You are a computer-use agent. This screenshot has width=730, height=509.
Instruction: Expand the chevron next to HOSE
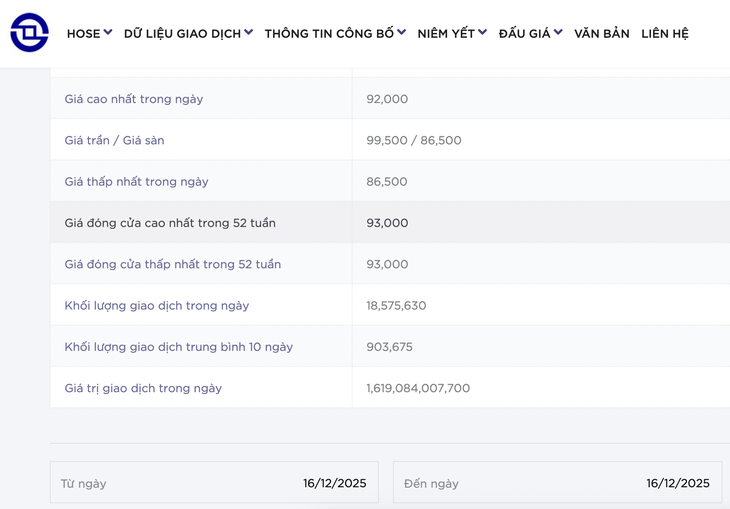click(108, 33)
